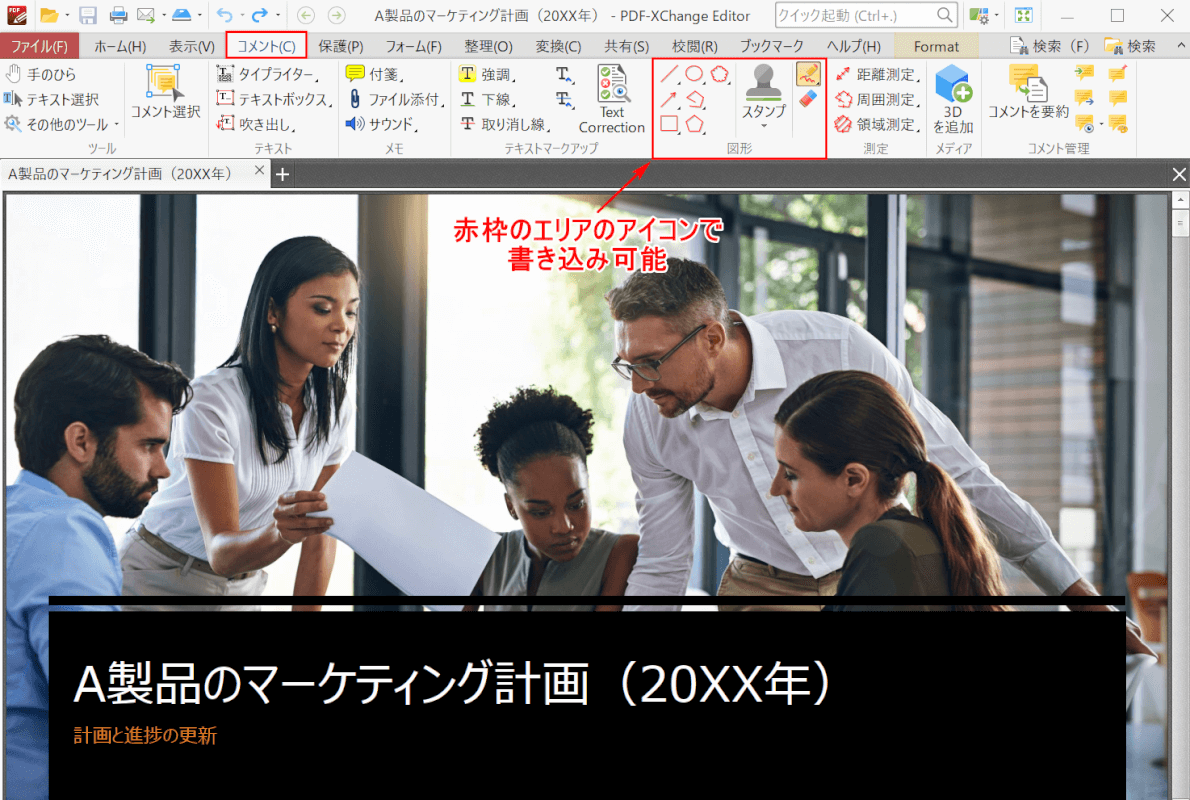Image resolution: width=1190 pixels, height=800 pixels.
Task: Switch to the Convert (変換) tab
Action: click(558, 46)
